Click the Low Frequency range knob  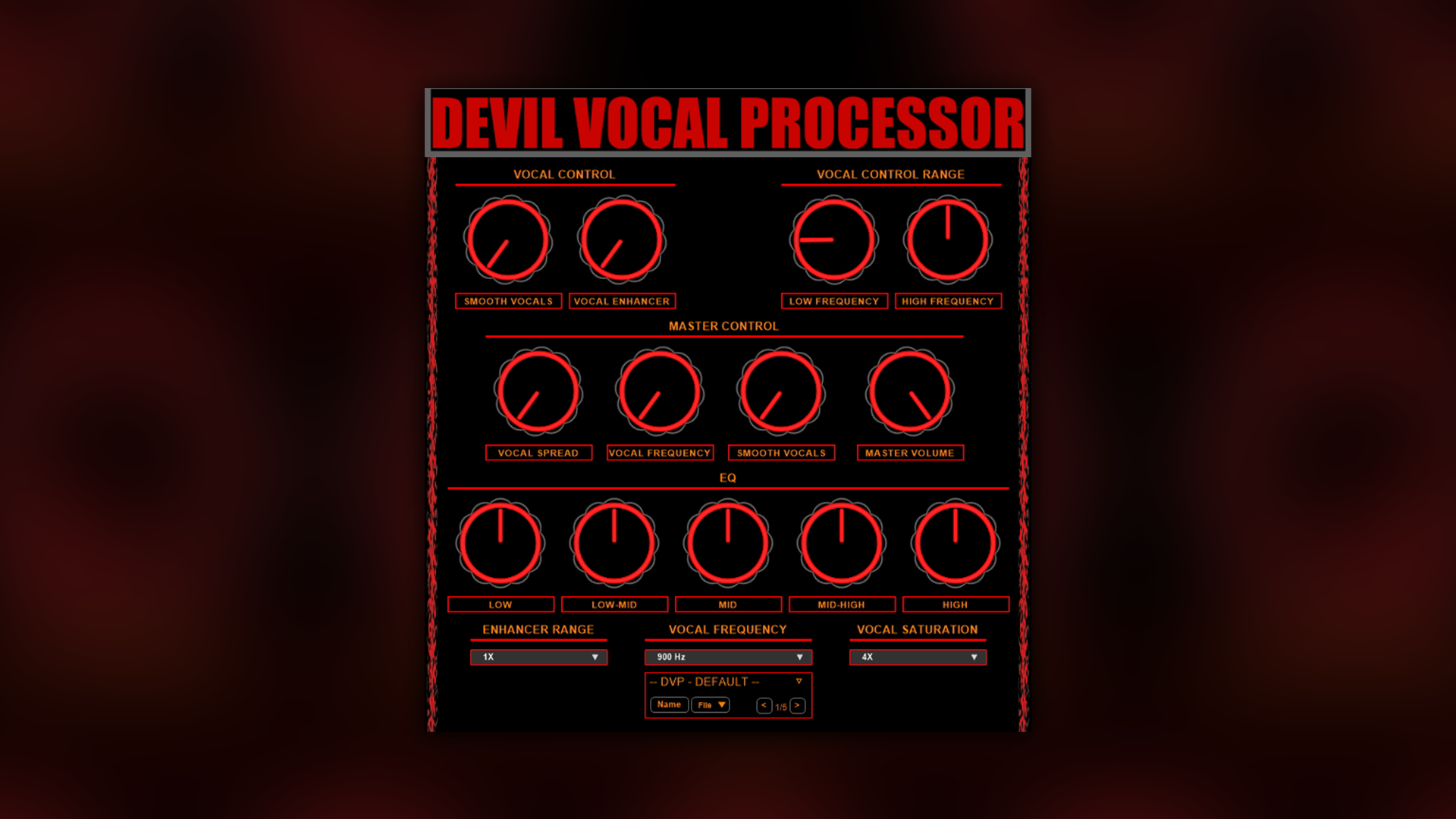[x=834, y=240]
